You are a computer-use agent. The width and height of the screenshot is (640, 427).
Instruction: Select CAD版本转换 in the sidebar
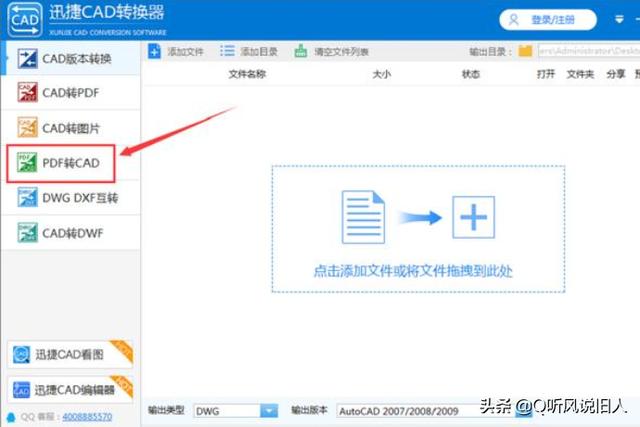[70, 58]
